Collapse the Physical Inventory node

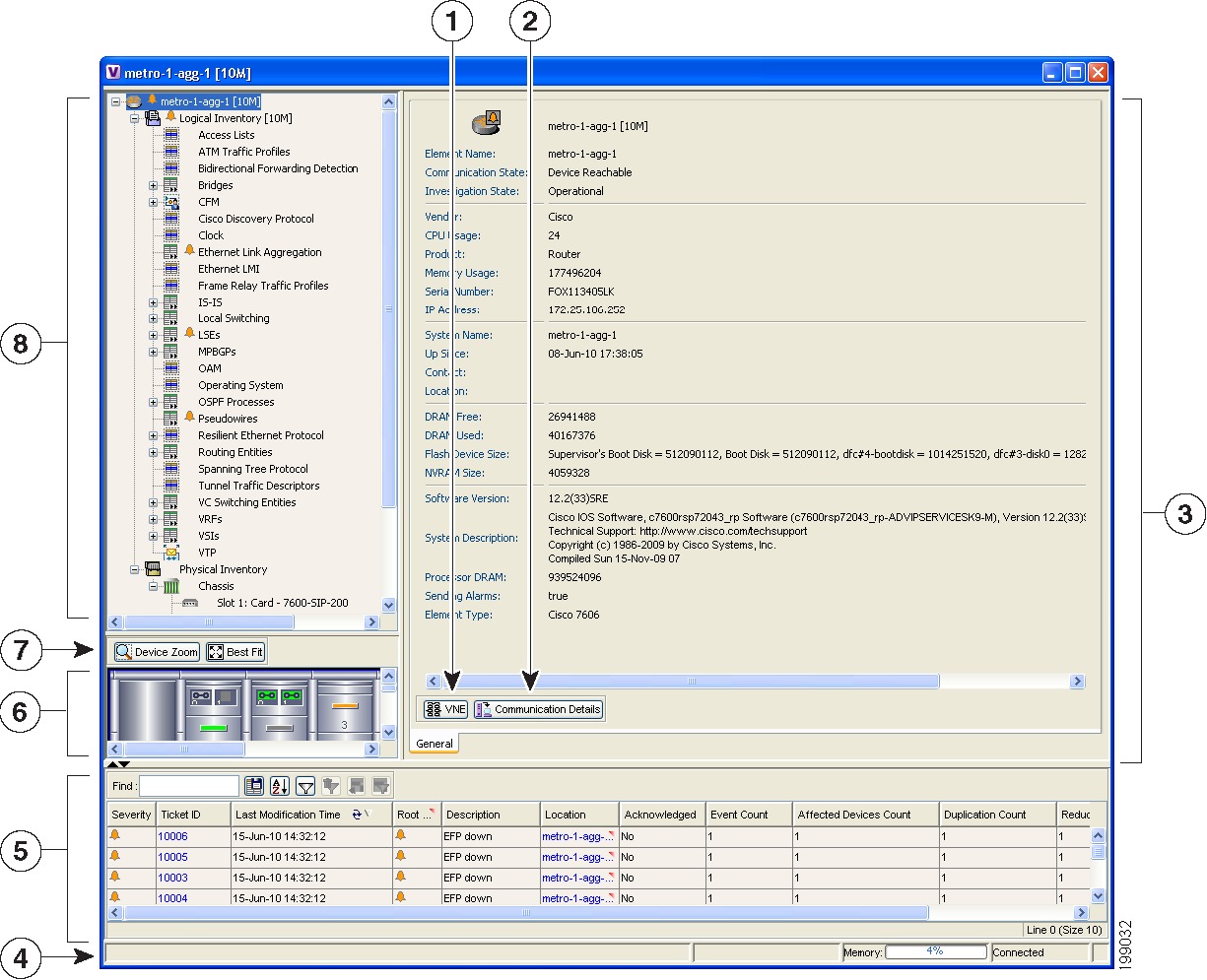click(x=134, y=569)
